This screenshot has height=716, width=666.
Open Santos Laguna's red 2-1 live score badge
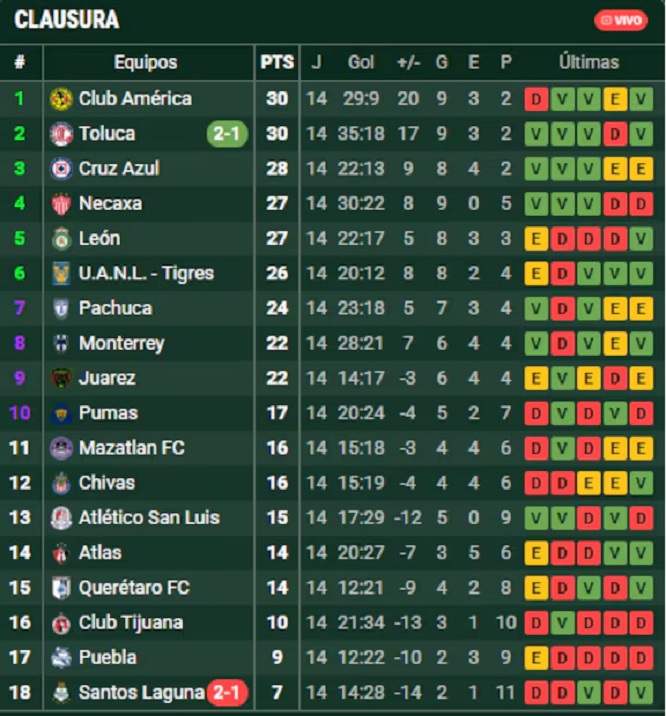click(227, 693)
